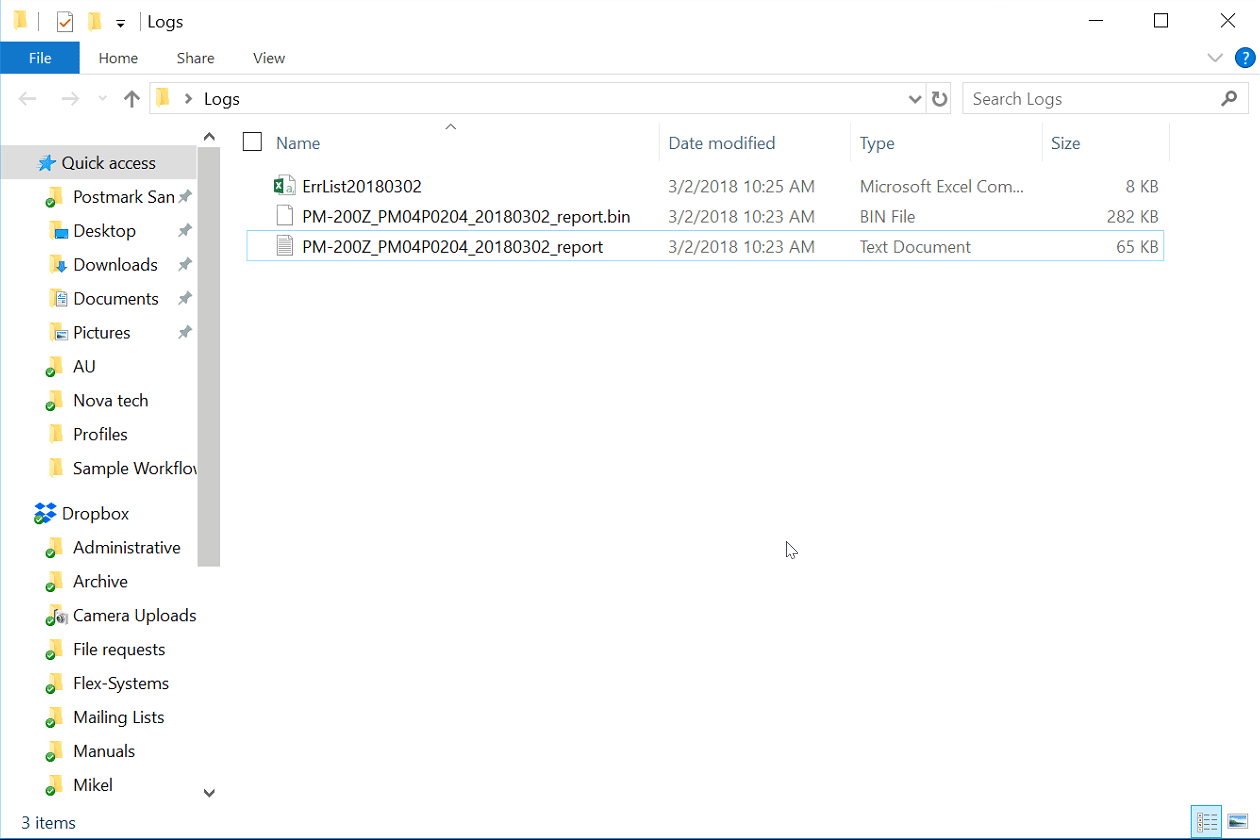
Task: Go back with the Back arrow
Action: [x=28, y=99]
